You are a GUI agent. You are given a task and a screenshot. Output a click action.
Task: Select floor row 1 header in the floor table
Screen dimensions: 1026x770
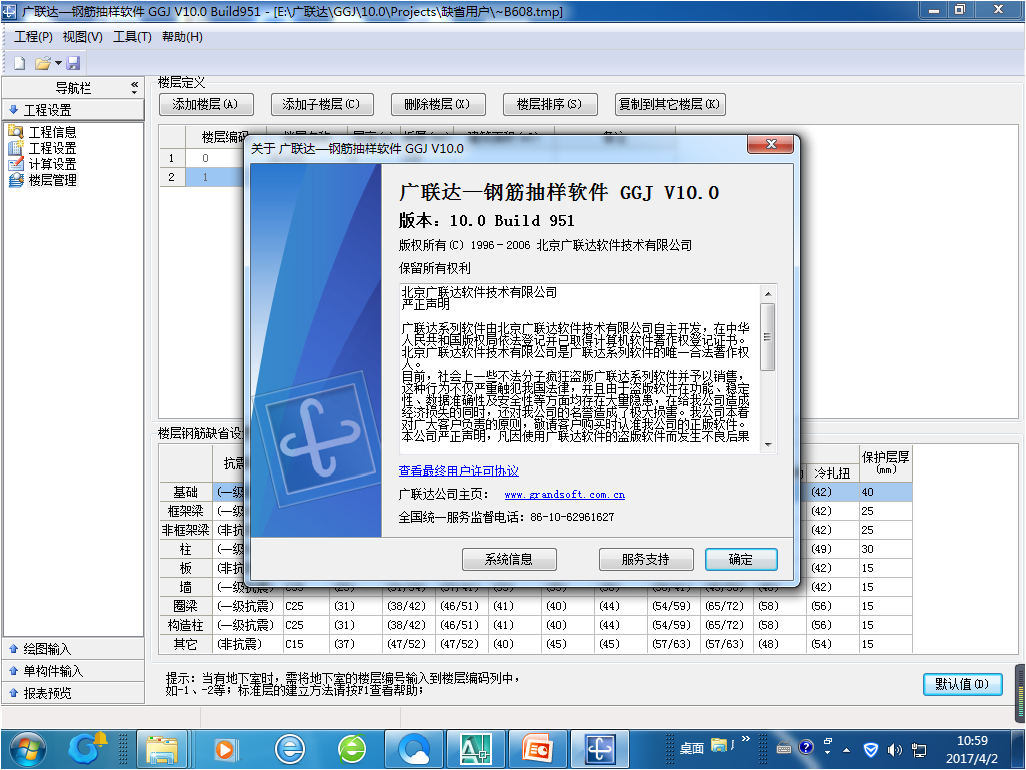172,158
